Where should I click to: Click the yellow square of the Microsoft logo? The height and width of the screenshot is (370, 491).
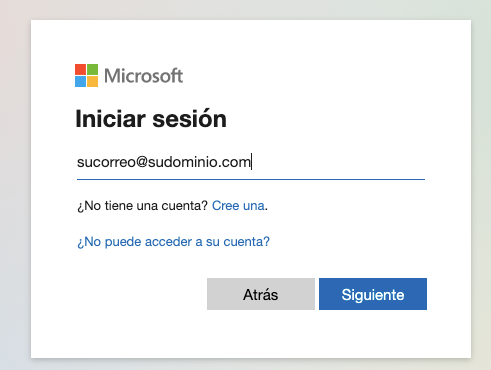92,81
